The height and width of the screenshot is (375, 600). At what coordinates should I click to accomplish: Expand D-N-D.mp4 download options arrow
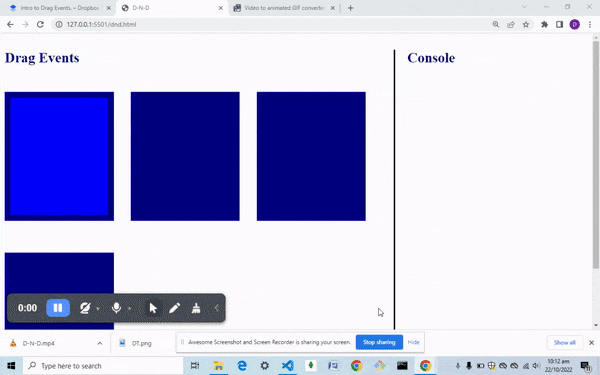[x=99, y=343]
